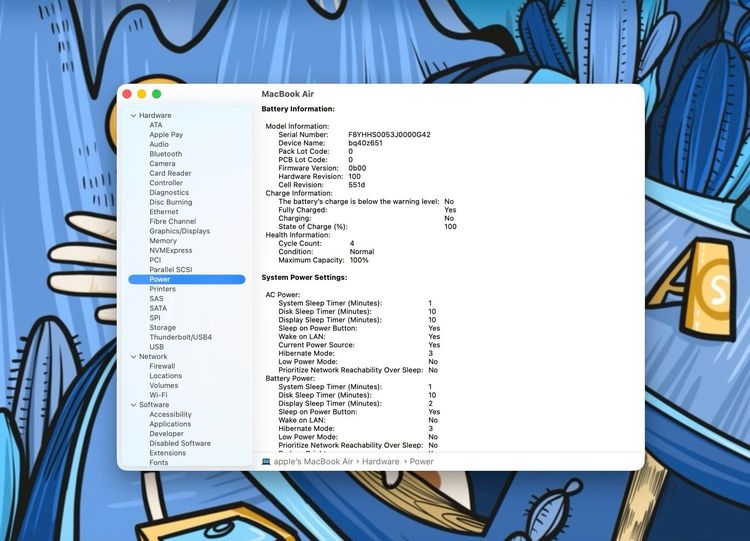750x541 pixels.
Task: Select Disabled Software in the sidebar
Action: click(180, 443)
